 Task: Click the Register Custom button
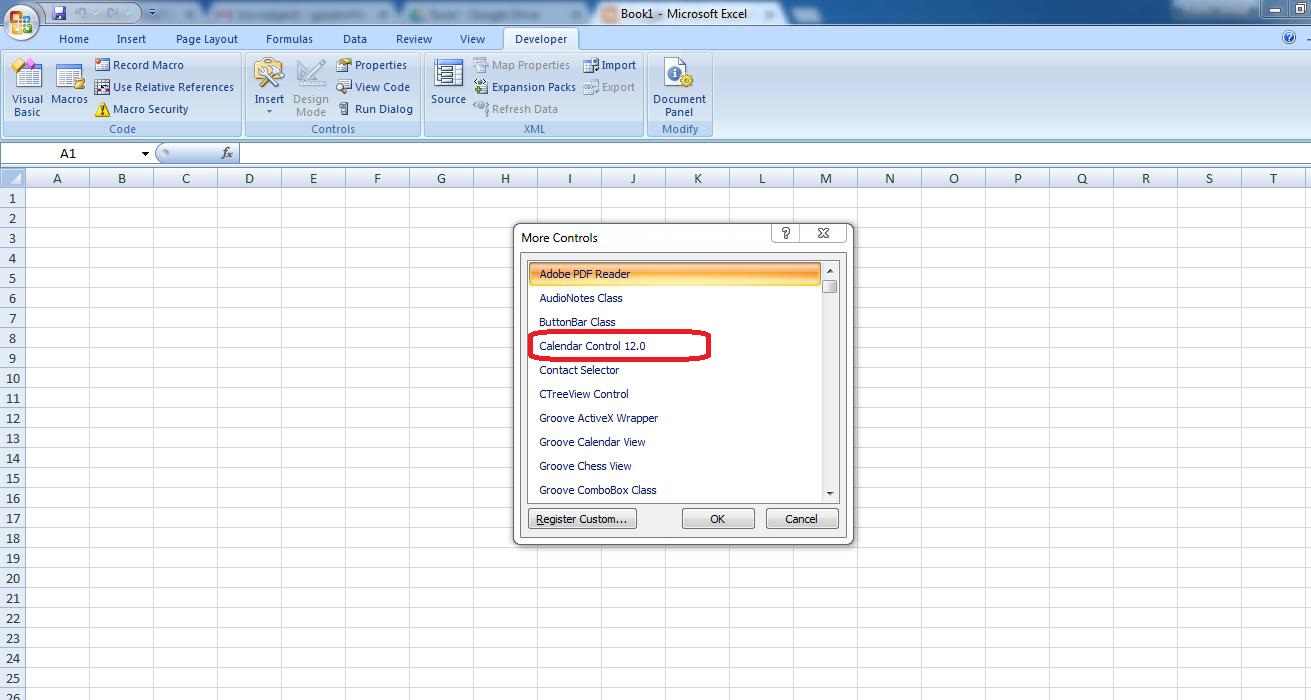pos(582,518)
